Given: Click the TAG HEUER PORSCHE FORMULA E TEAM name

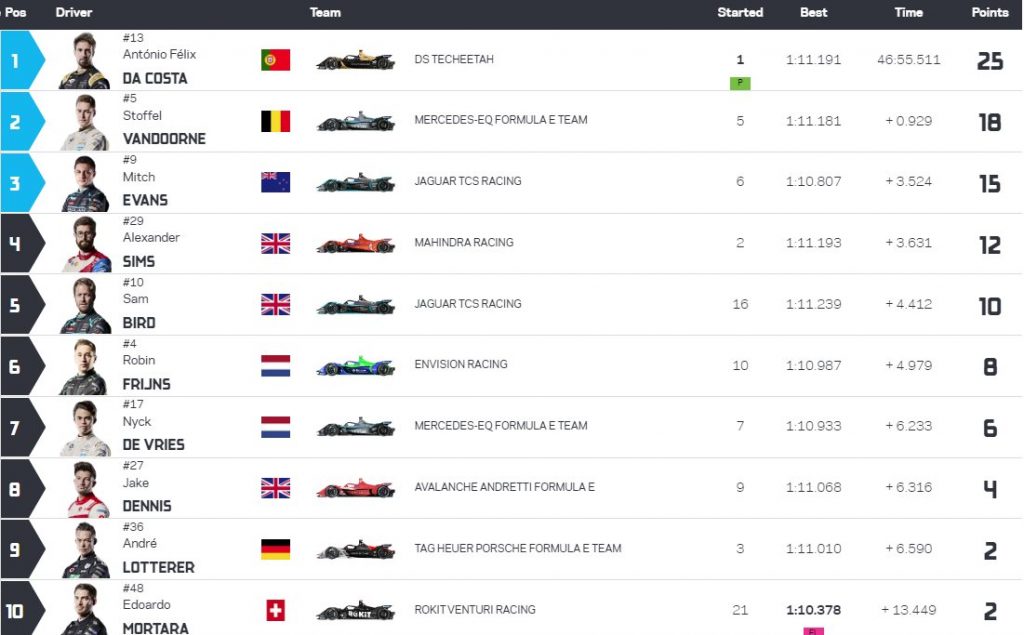Looking at the screenshot, I should (518, 548).
